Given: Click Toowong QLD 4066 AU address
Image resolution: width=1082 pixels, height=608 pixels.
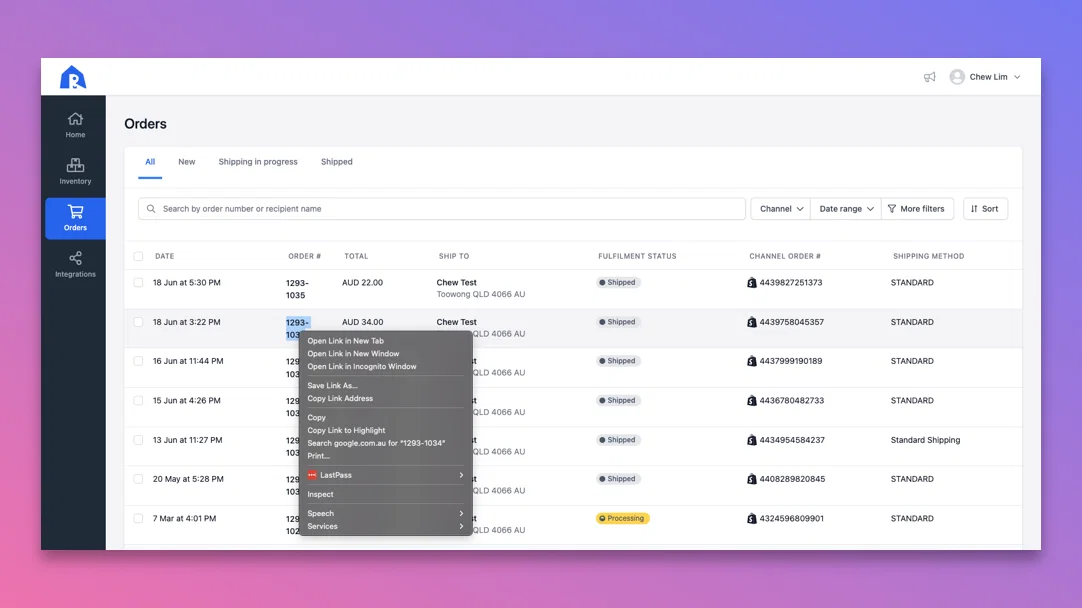Looking at the screenshot, I should (480, 294).
